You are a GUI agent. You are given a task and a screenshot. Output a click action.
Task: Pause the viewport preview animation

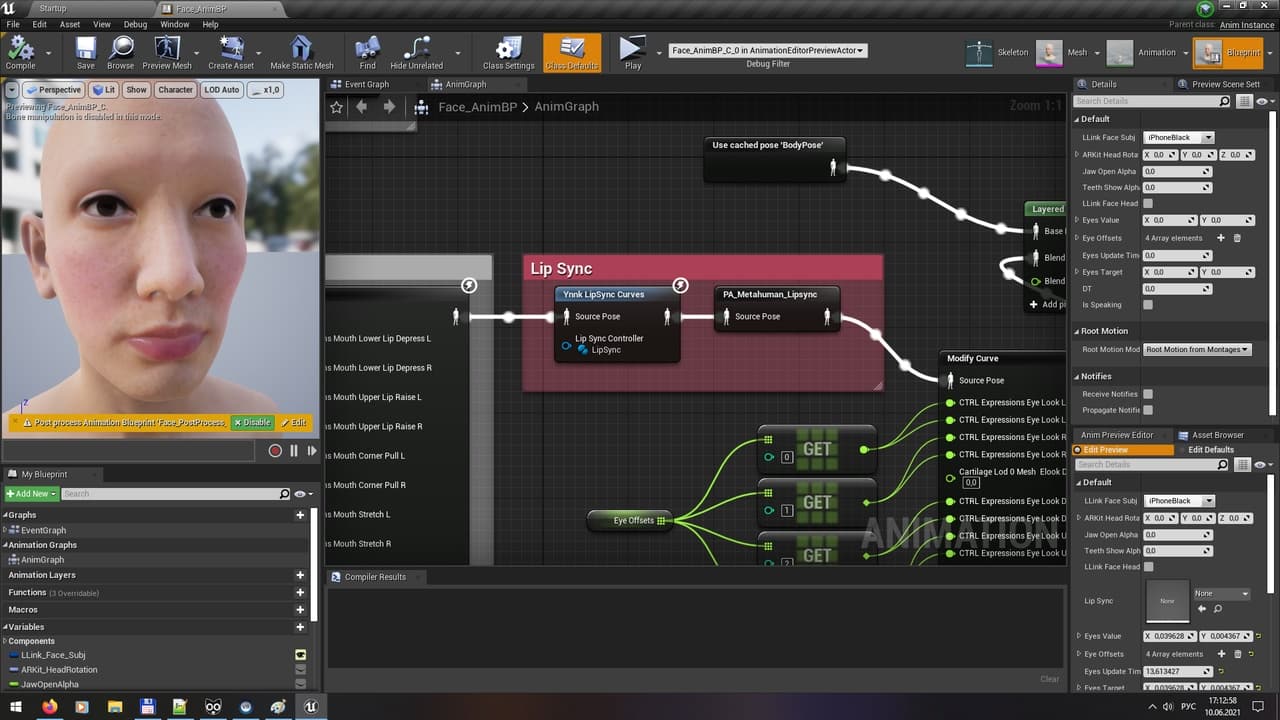(294, 451)
